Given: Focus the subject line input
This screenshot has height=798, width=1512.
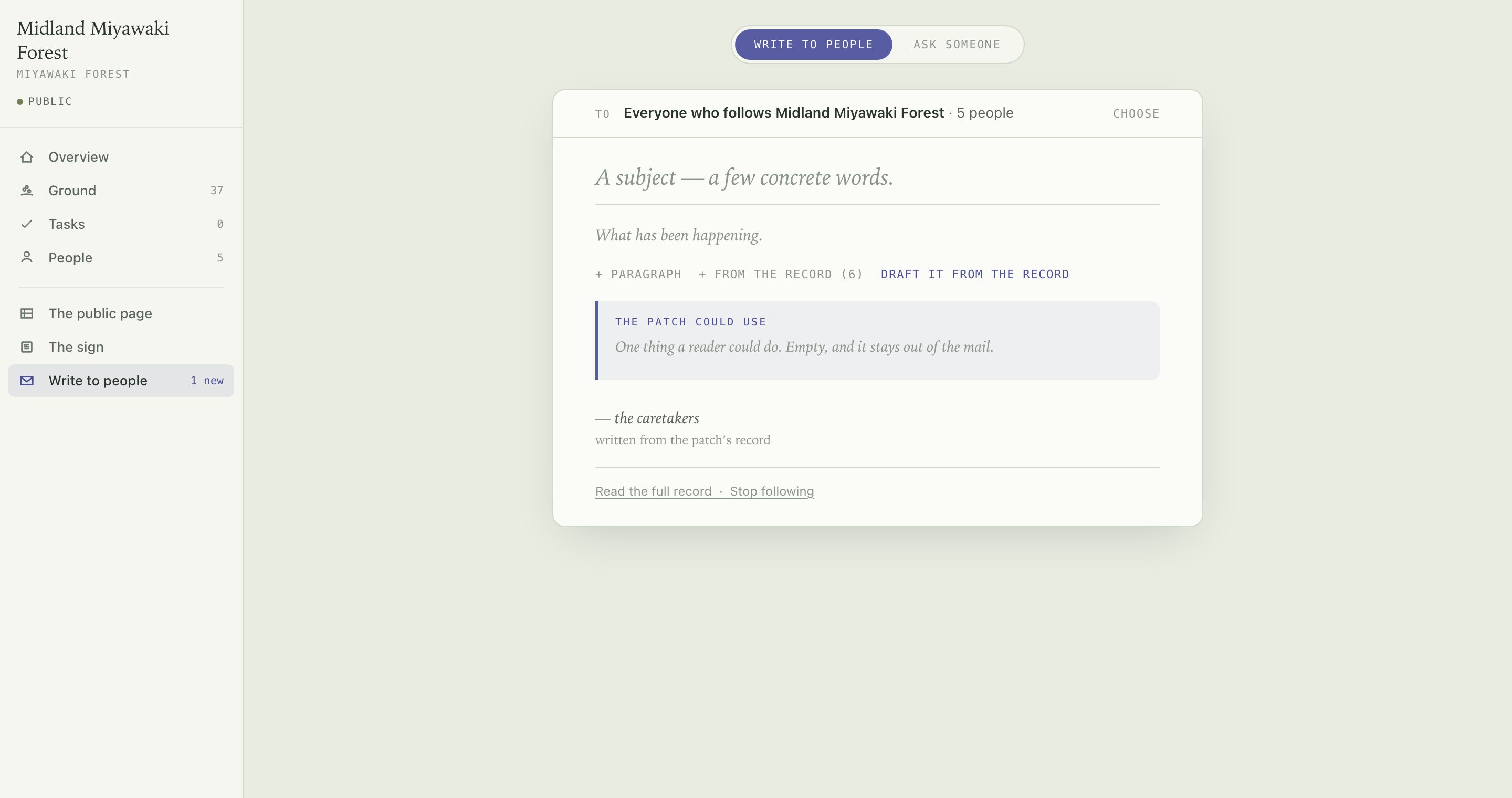Looking at the screenshot, I should pyautogui.click(x=877, y=177).
